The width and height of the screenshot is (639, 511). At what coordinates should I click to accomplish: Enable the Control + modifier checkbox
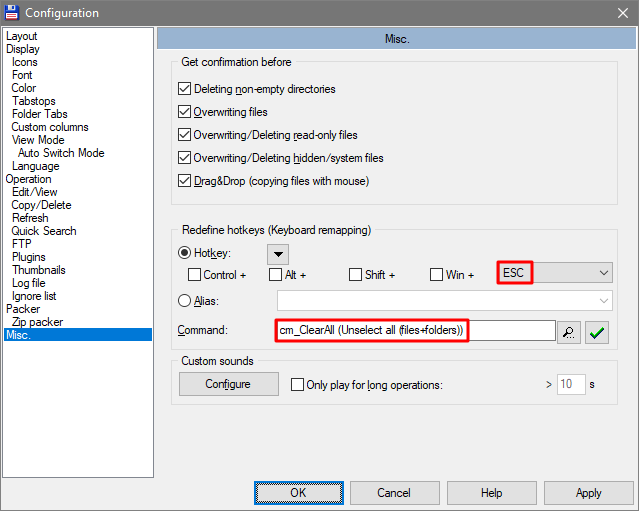(x=194, y=275)
